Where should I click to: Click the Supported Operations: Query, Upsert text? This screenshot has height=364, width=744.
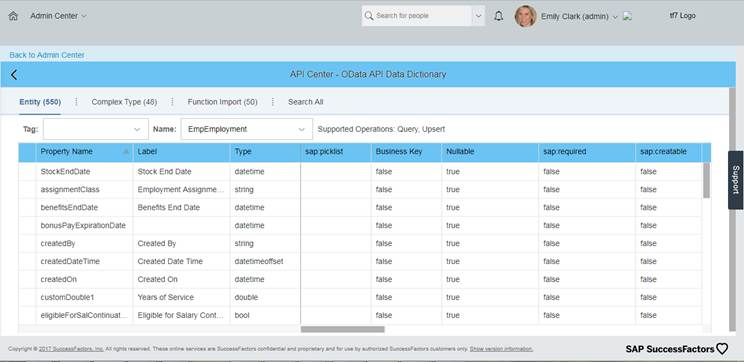(381, 129)
